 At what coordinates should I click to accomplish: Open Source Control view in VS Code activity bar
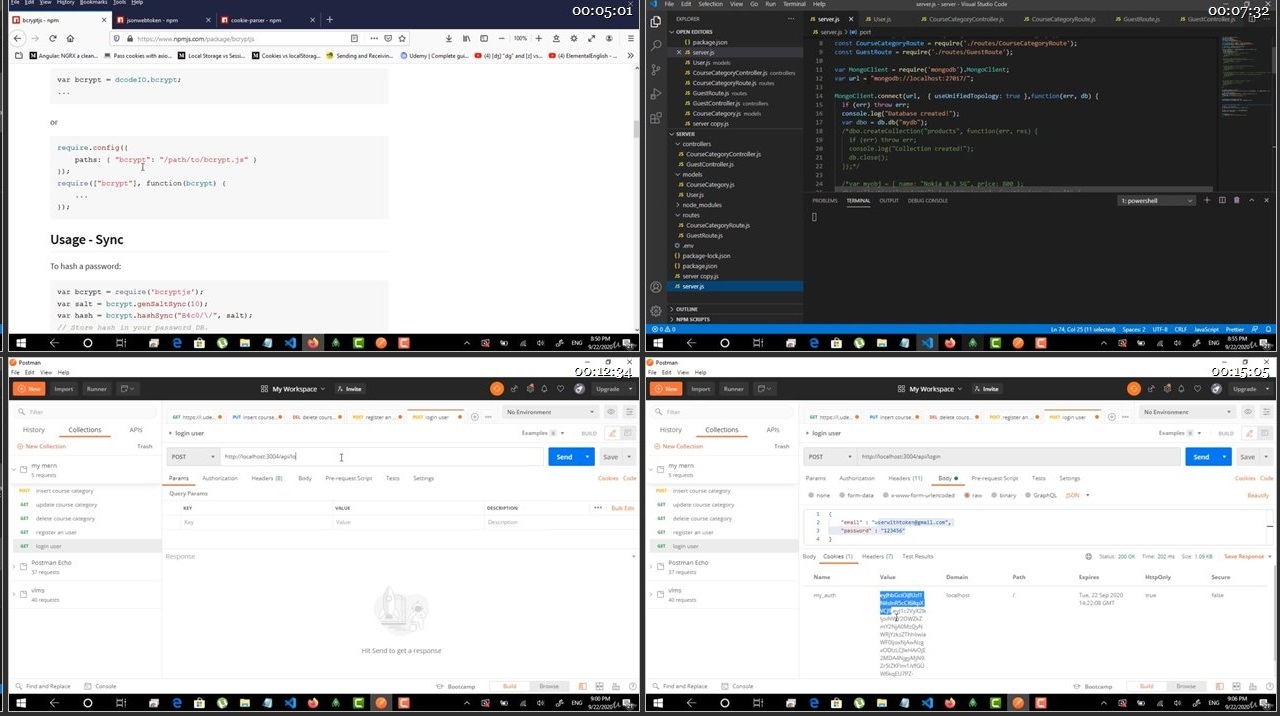click(656, 69)
